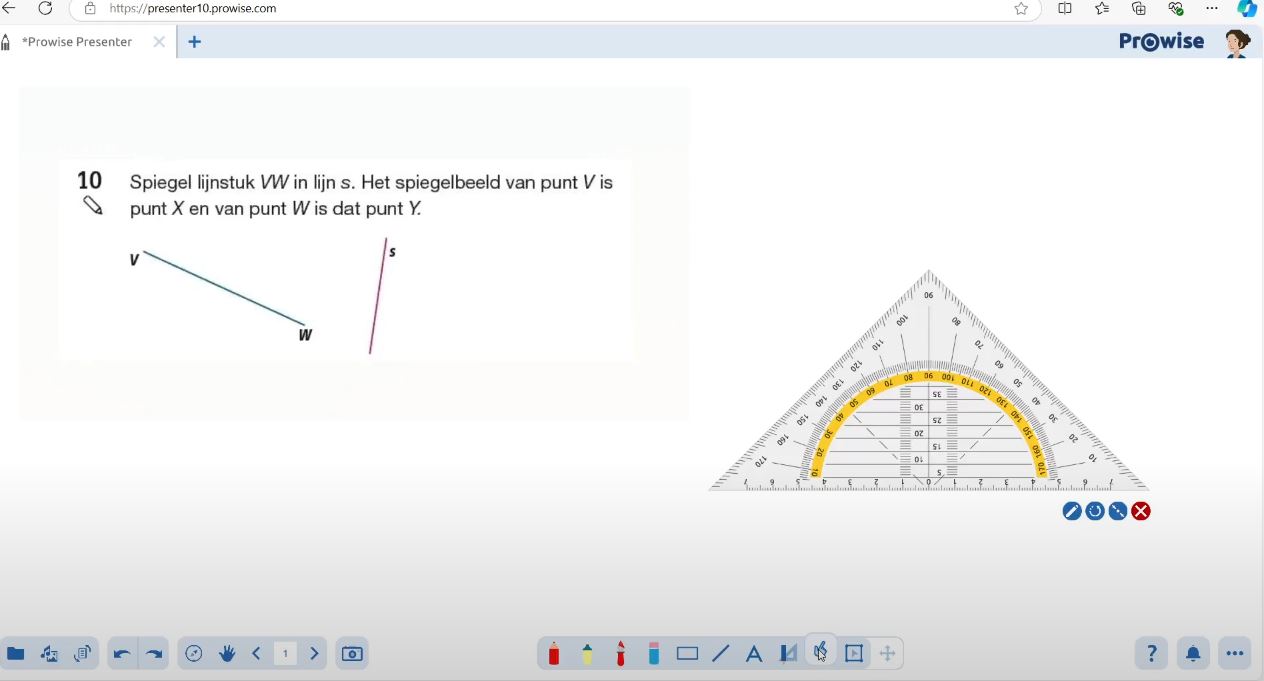Close the Prowise Presenter tab
Image resolution: width=1264 pixels, height=681 pixels.
tap(159, 42)
